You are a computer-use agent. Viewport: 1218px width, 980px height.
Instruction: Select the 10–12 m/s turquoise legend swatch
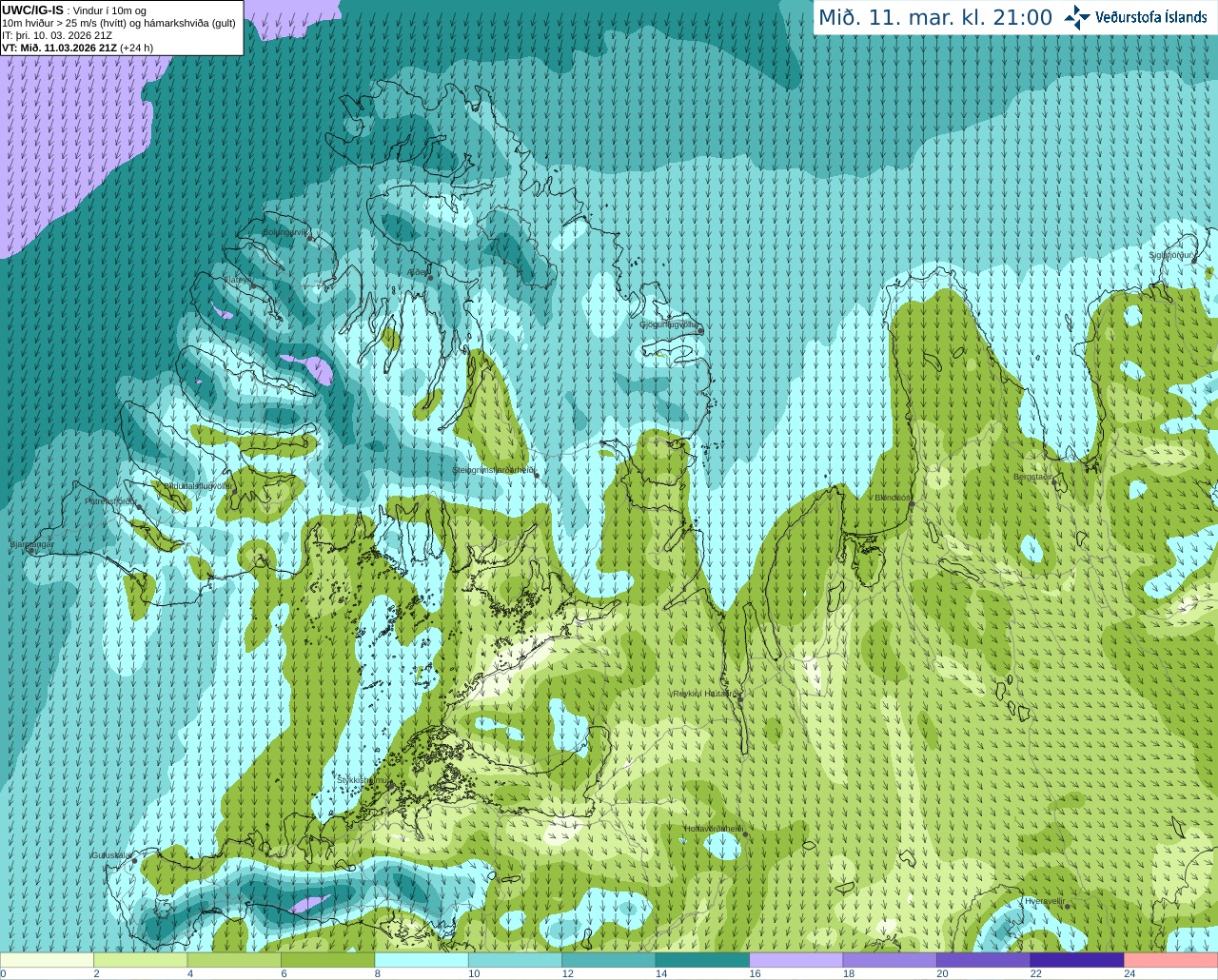(516, 960)
